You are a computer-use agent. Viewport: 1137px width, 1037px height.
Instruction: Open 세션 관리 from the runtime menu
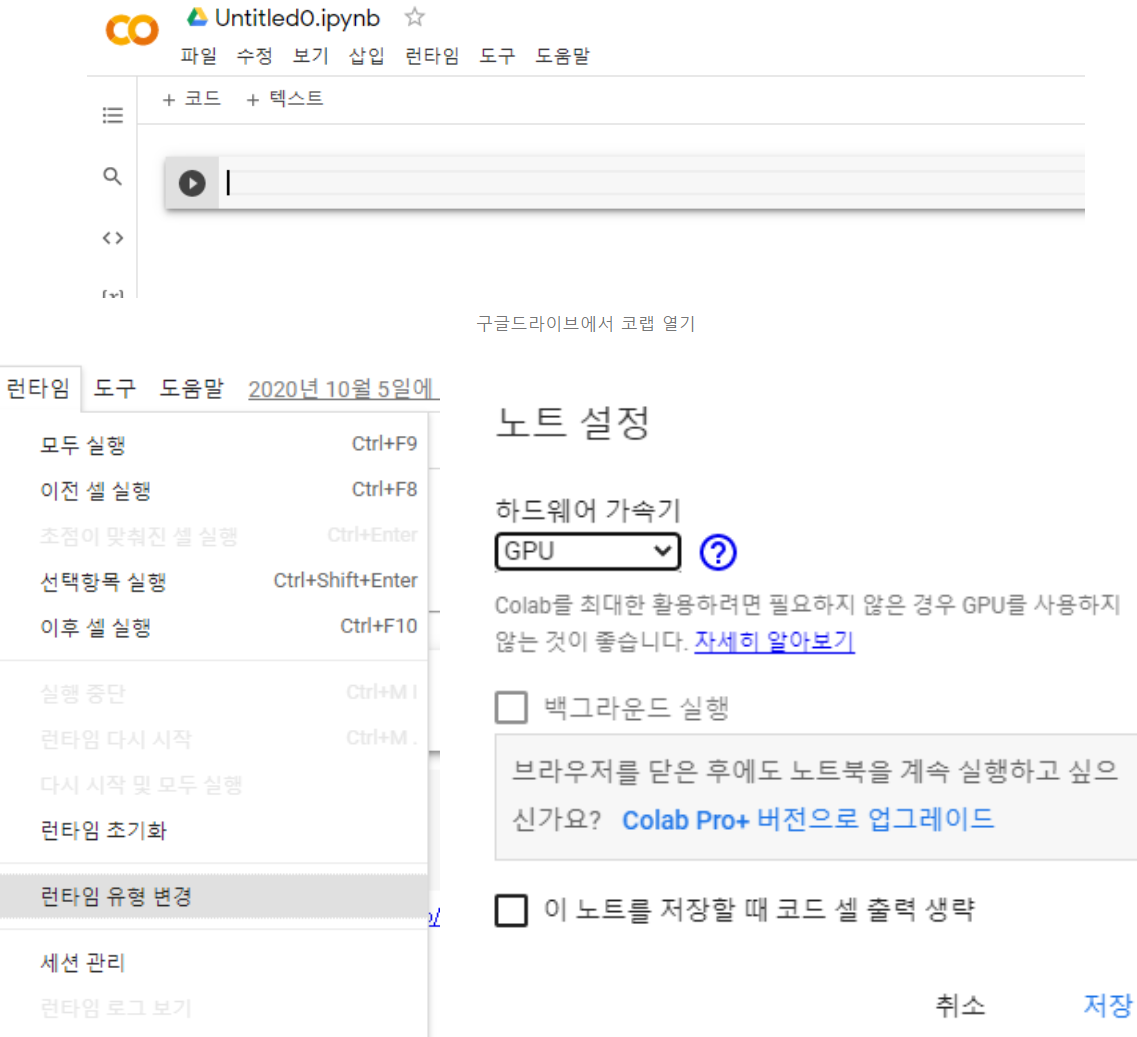click(x=214, y=962)
